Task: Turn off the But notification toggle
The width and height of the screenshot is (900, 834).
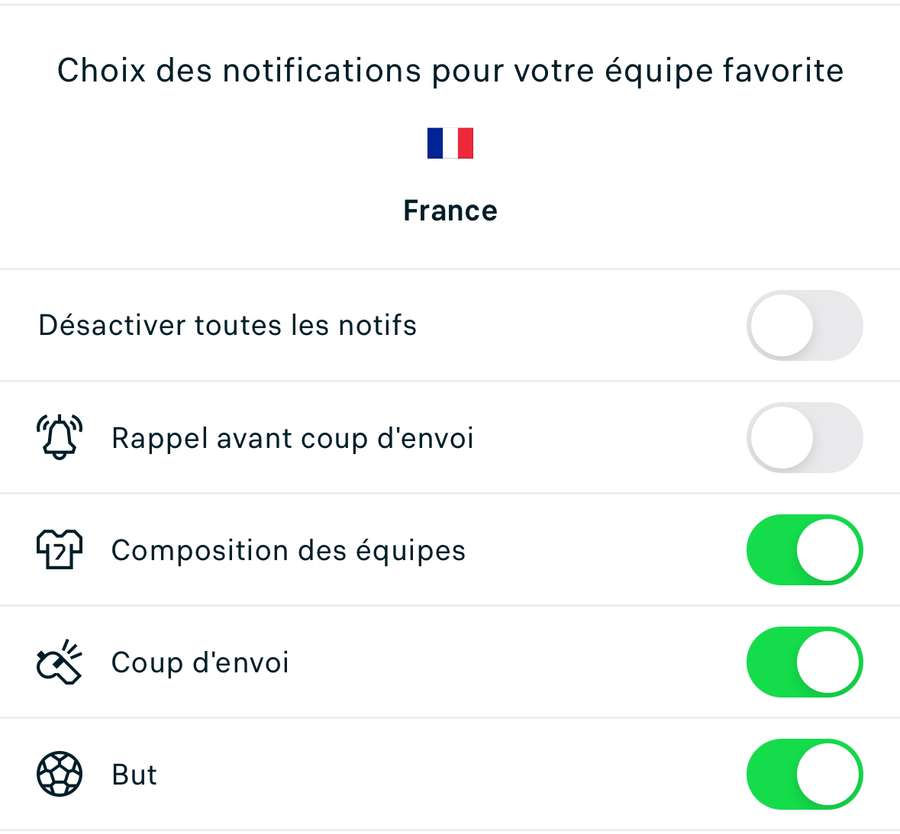Action: pos(804,774)
